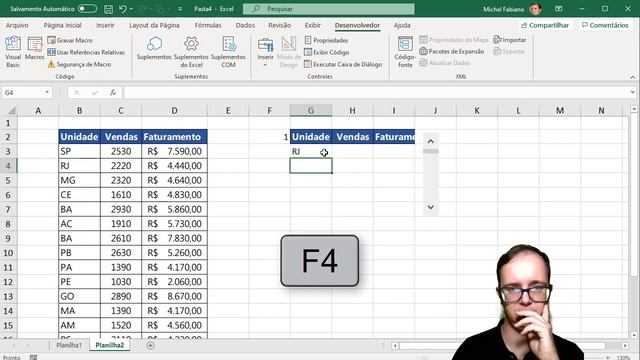
Task: Click the Select All corner triangle
Action: pyautogui.click(x=11, y=111)
